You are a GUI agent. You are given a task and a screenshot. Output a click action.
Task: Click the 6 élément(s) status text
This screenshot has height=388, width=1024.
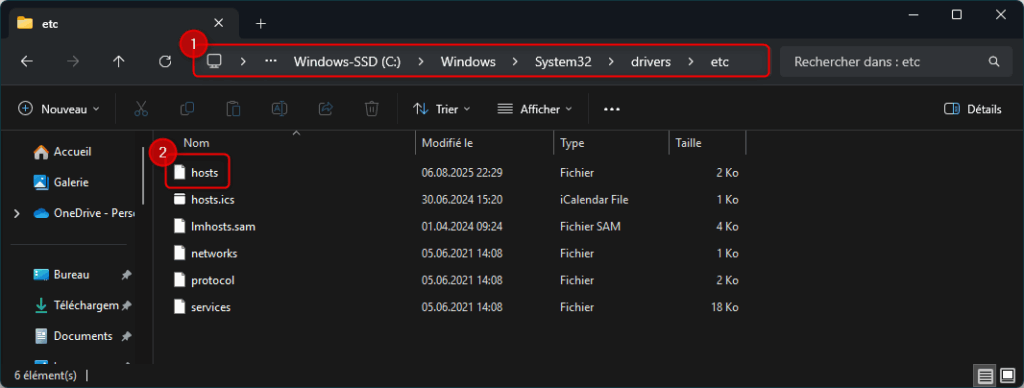[x=45, y=376]
